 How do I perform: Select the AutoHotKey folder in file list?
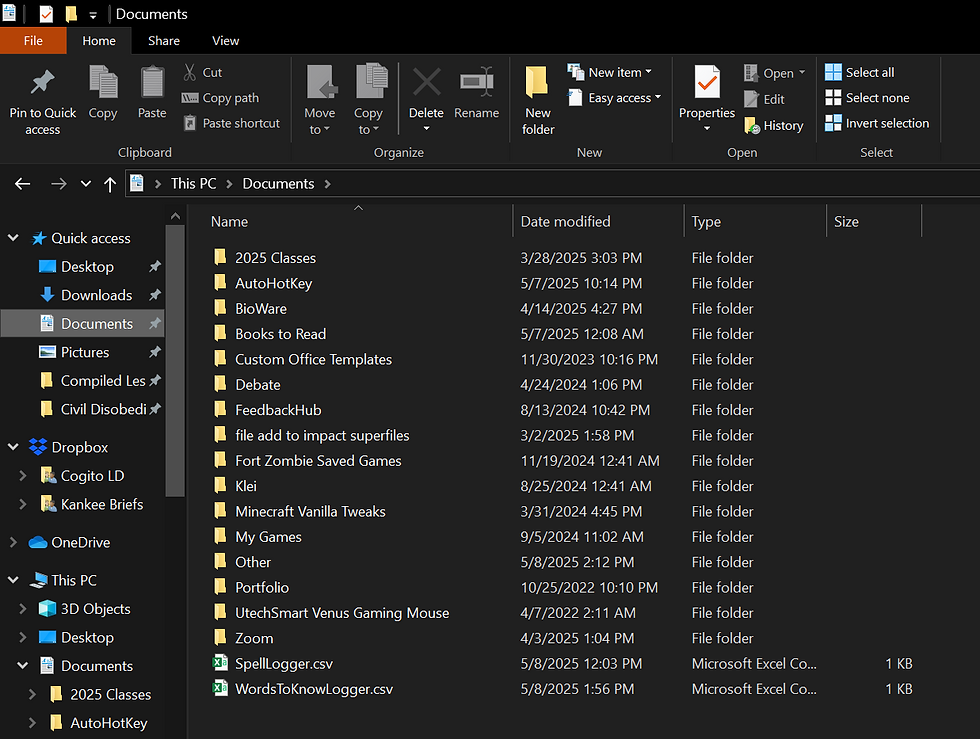point(273,283)
